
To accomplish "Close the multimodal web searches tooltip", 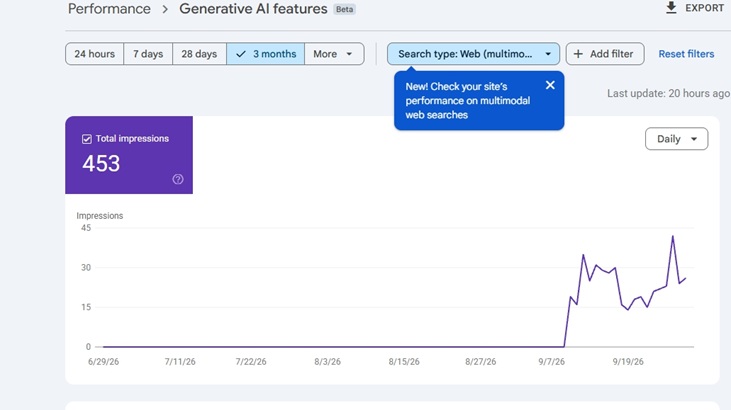I will pyautogui.click(x=550, y=85).
